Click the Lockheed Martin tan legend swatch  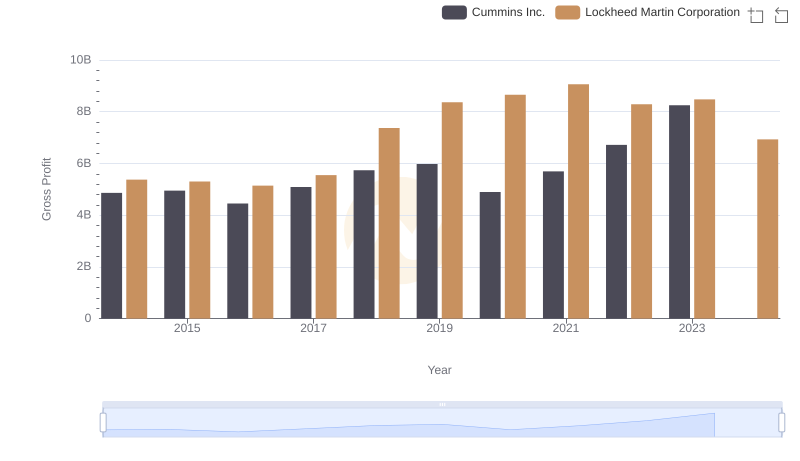click(x=567, y=12)
